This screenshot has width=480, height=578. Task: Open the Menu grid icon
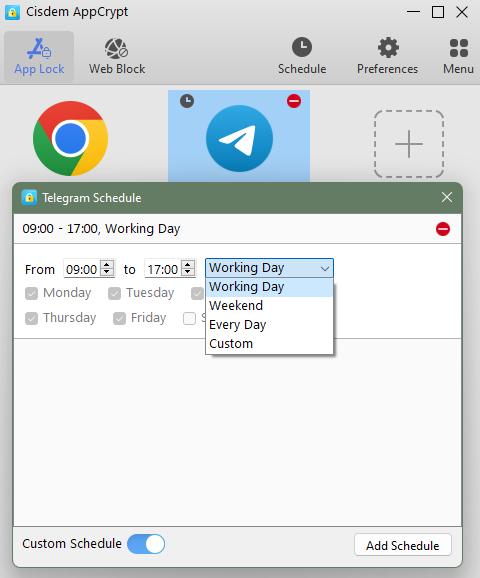click(x=458, y=56)
